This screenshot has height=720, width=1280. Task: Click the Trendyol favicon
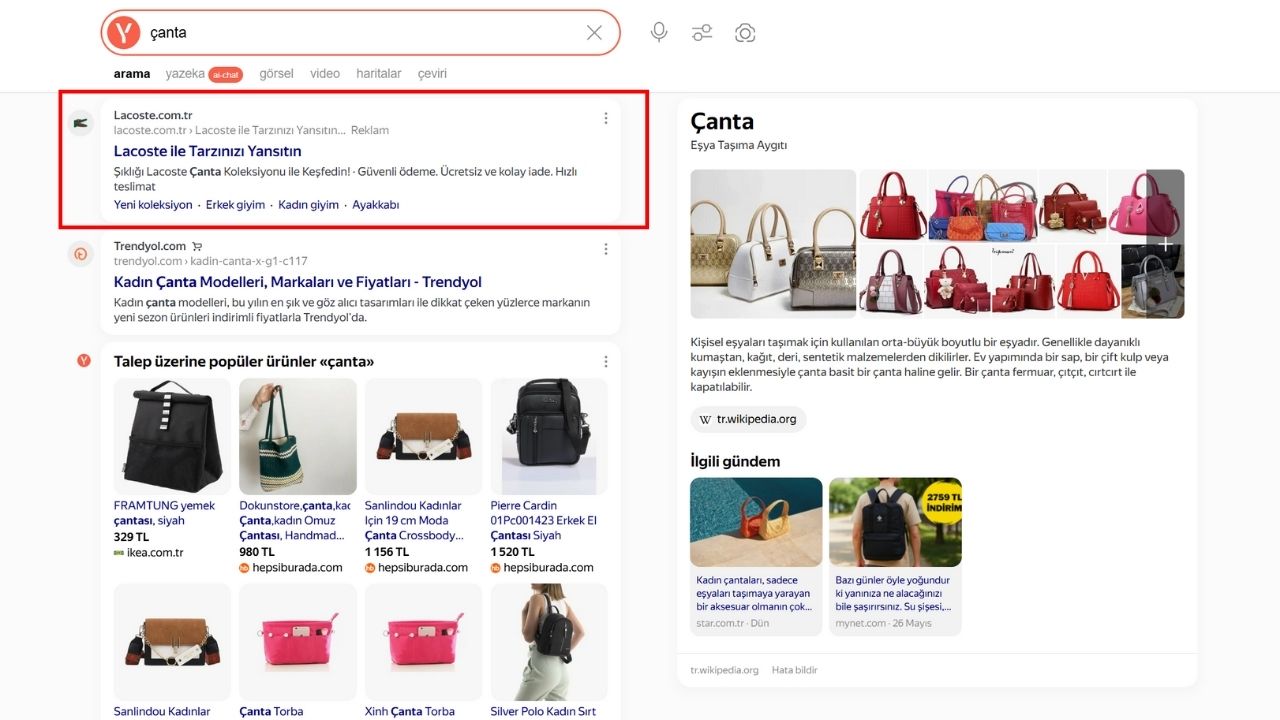click(x=81, y=254)
